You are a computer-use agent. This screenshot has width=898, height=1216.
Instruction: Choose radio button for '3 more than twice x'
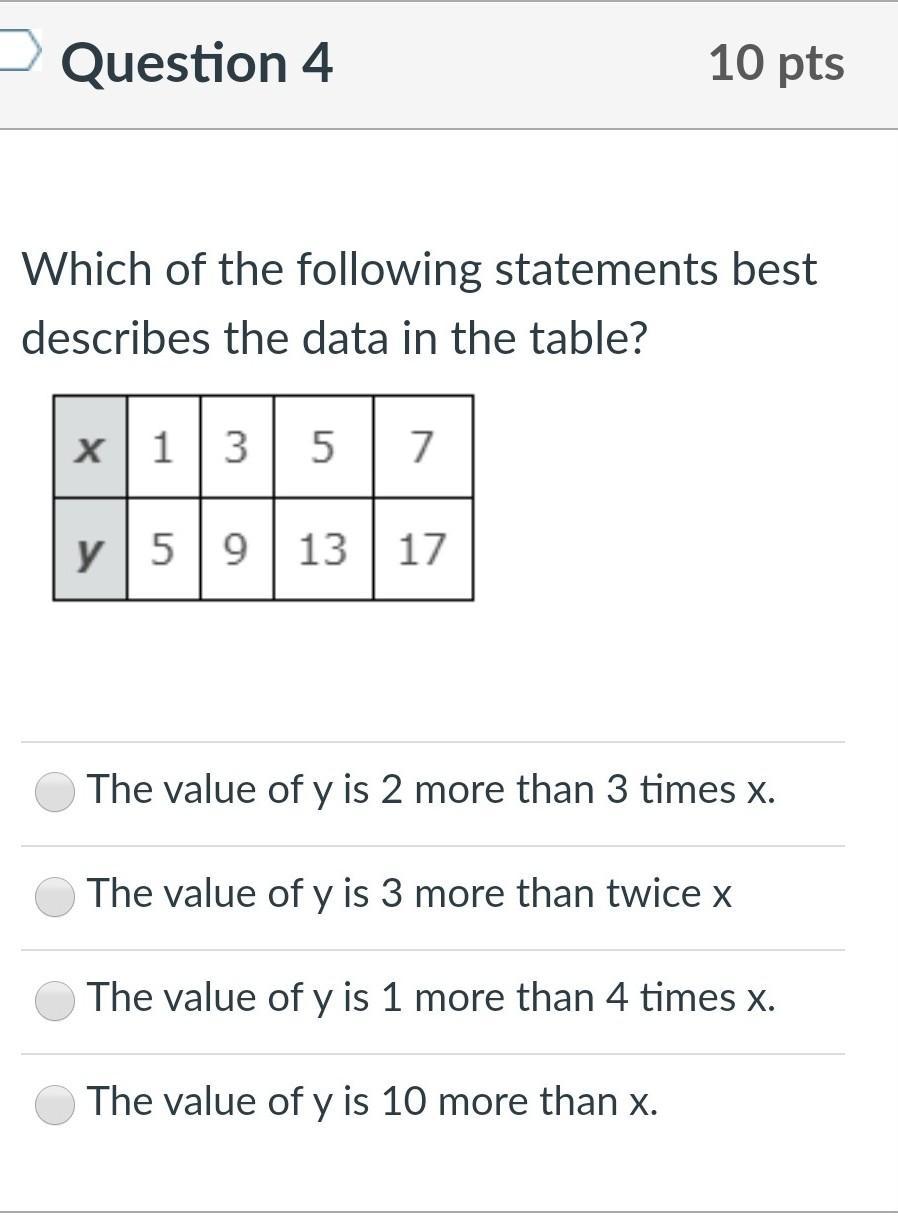[x=55, y=896]
